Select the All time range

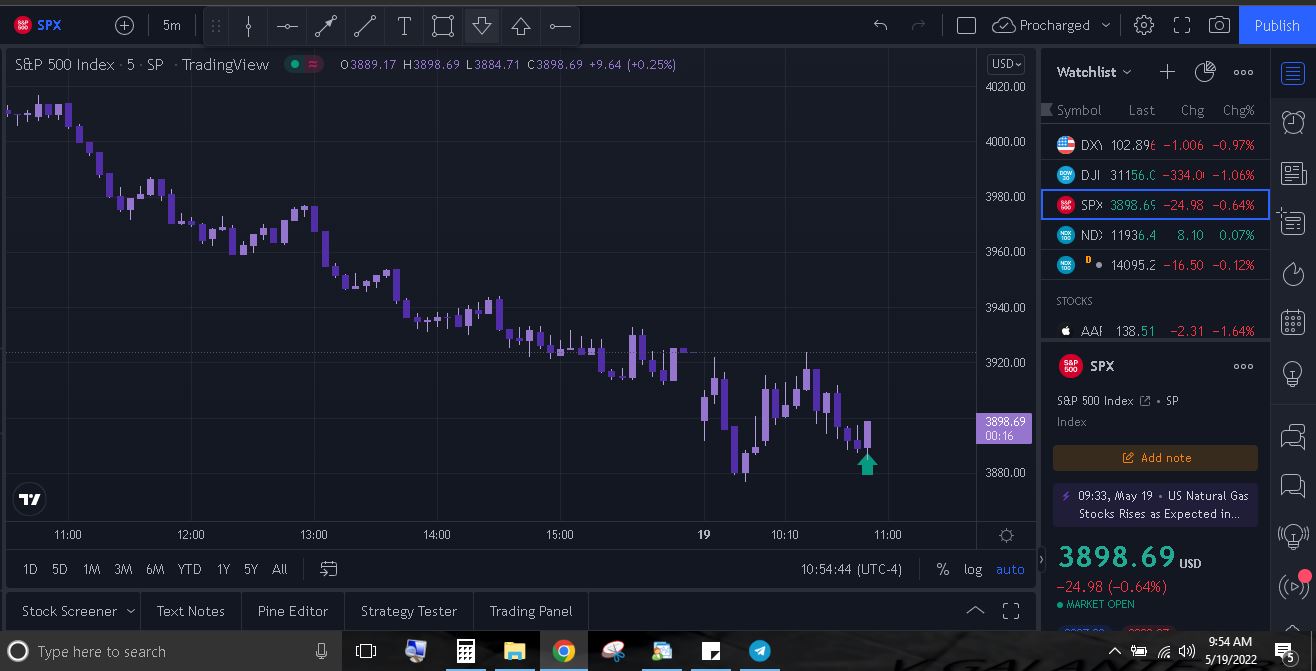click(280, 569)
